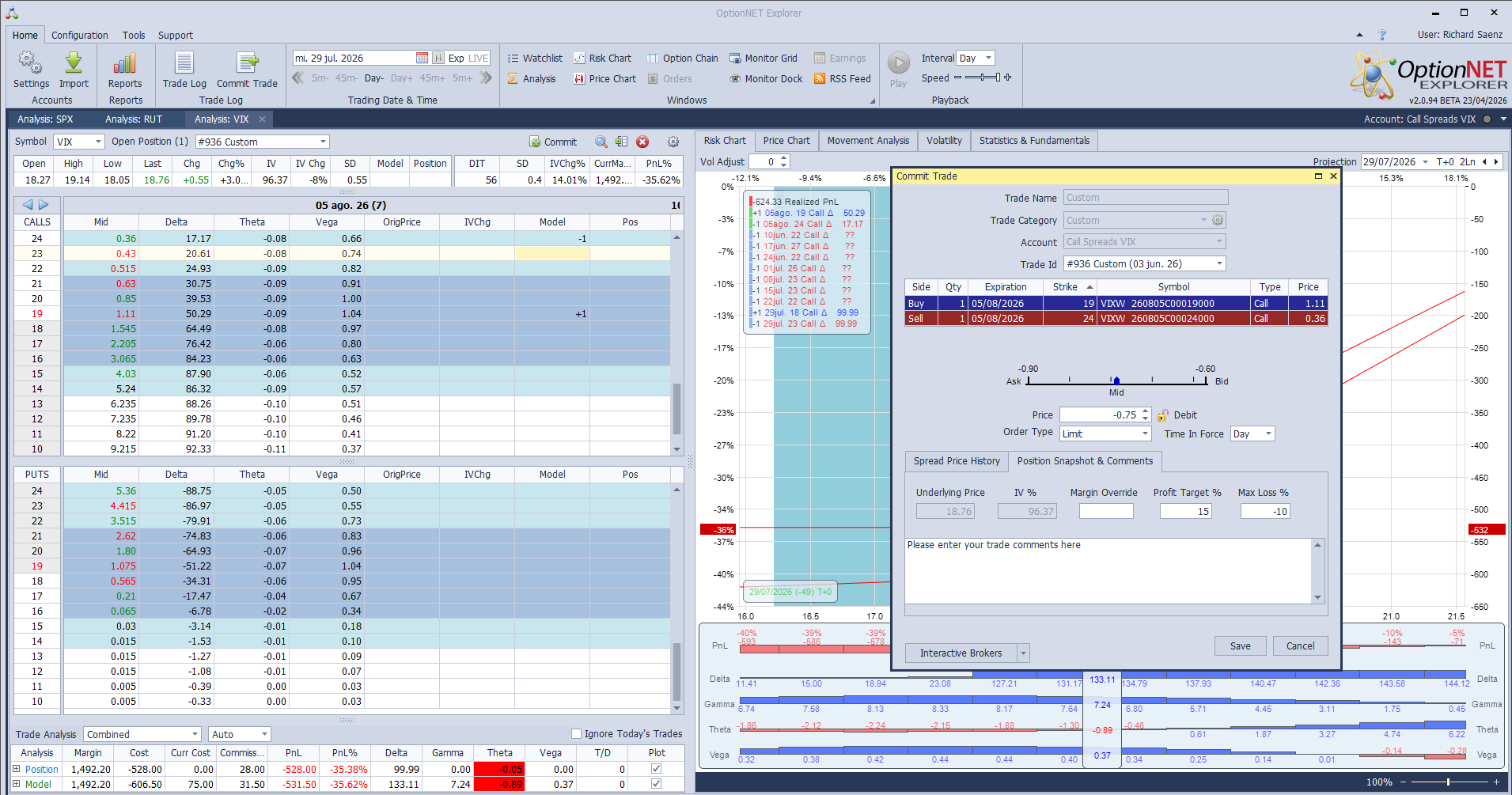The image size is (1512, 795).
Task: Open the Reports bar chart icon
Action: tap(125, 70)
